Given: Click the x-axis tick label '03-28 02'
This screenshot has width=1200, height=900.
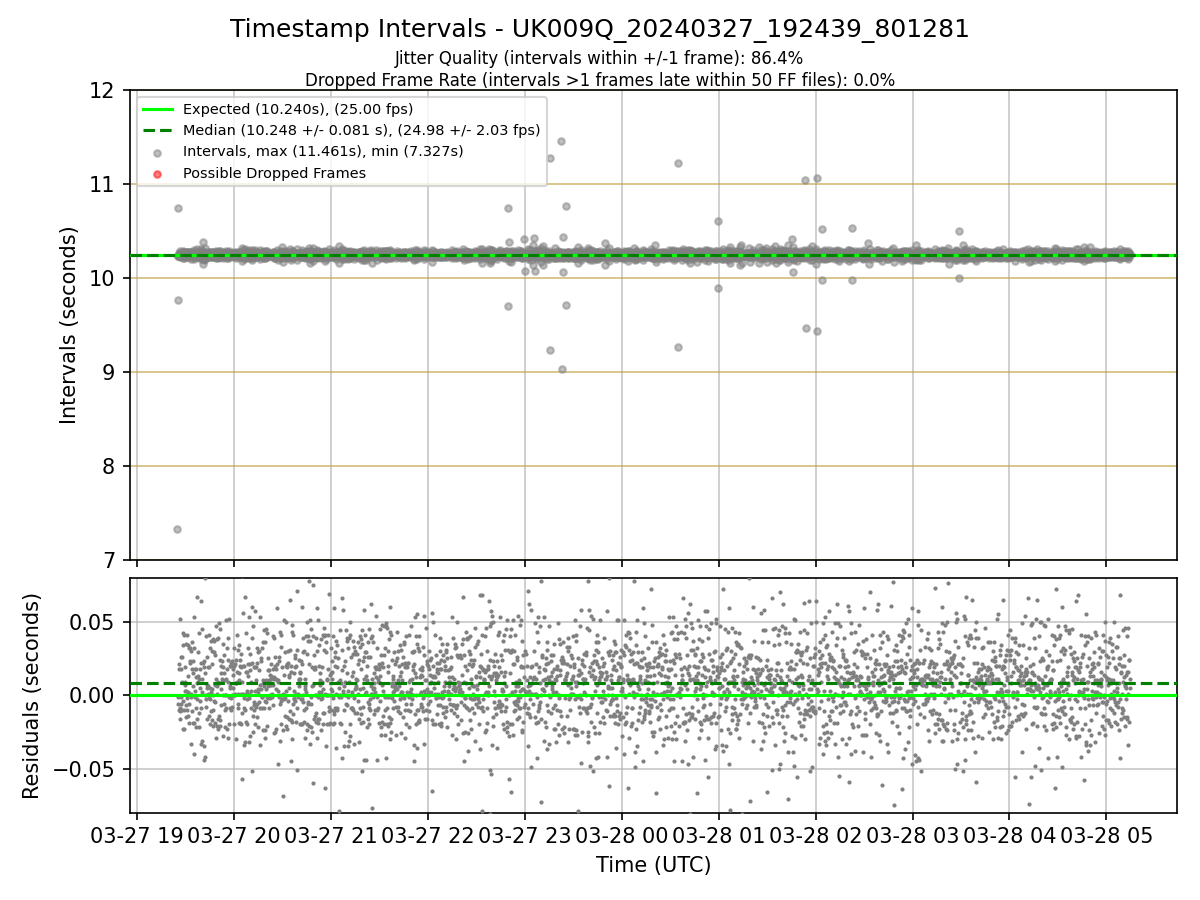Looking at the screenshot, I should (x=815, y=834).
